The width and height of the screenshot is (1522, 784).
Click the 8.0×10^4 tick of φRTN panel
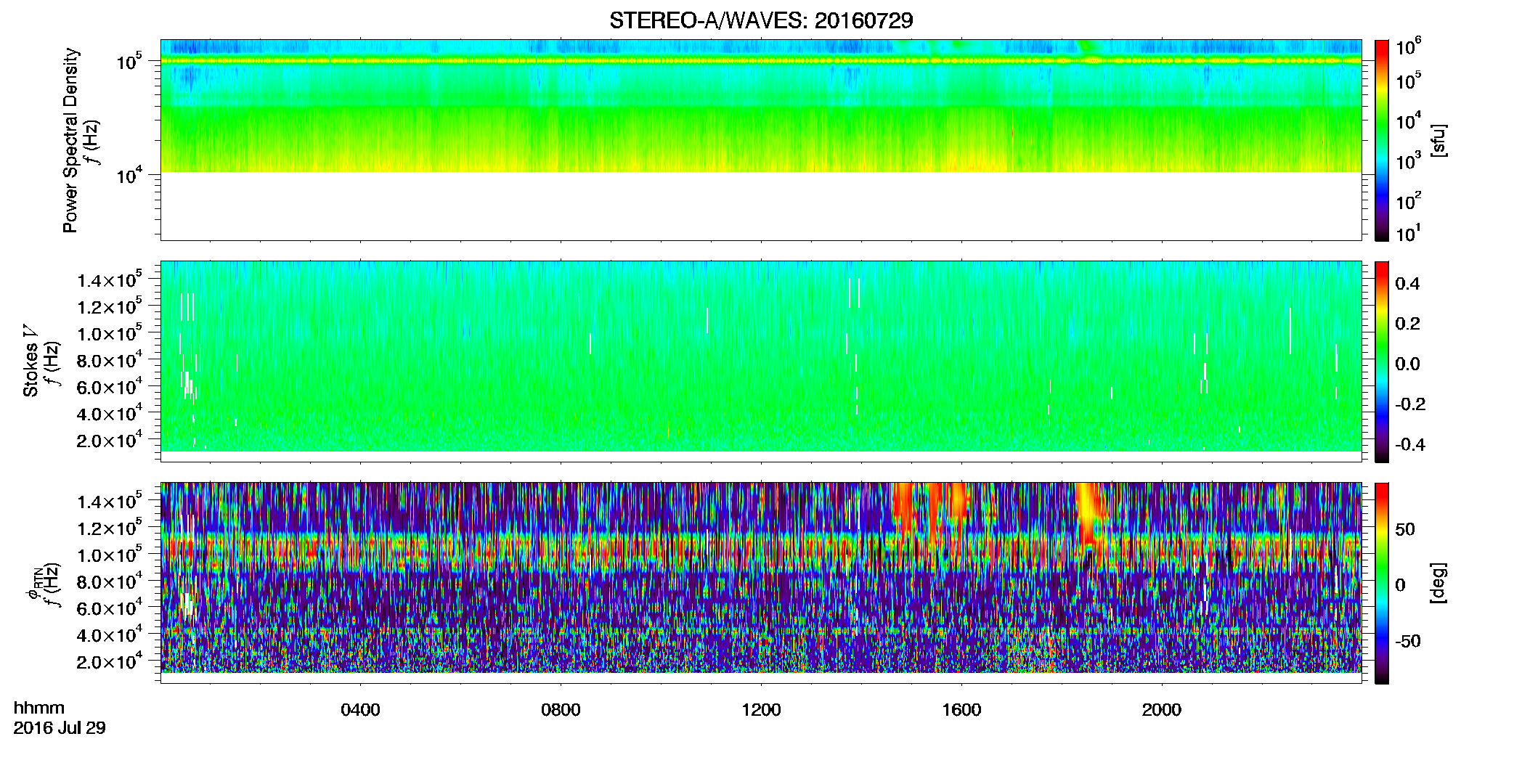tap(110, 581)
